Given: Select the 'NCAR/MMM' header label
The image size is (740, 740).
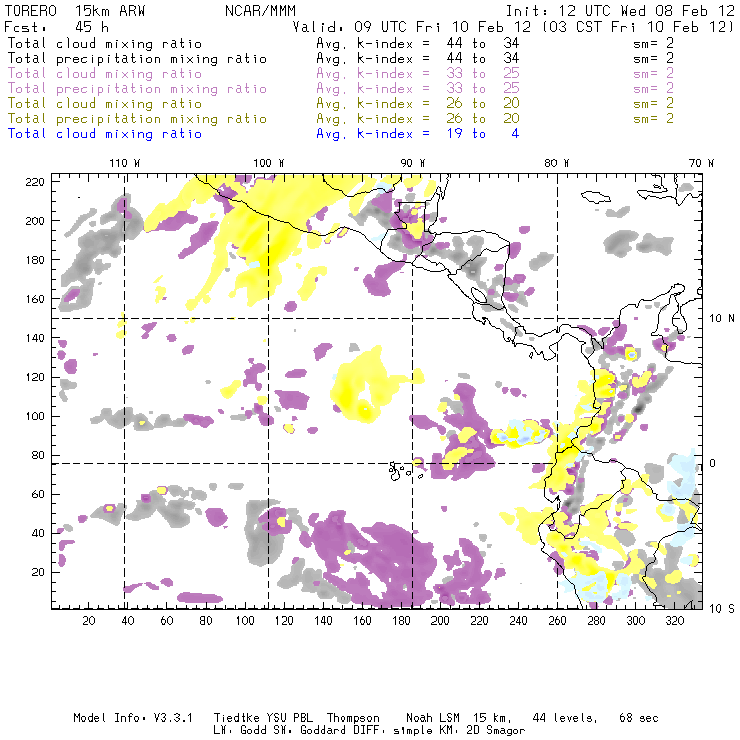Looking at the screenshot, I should 261,11.
